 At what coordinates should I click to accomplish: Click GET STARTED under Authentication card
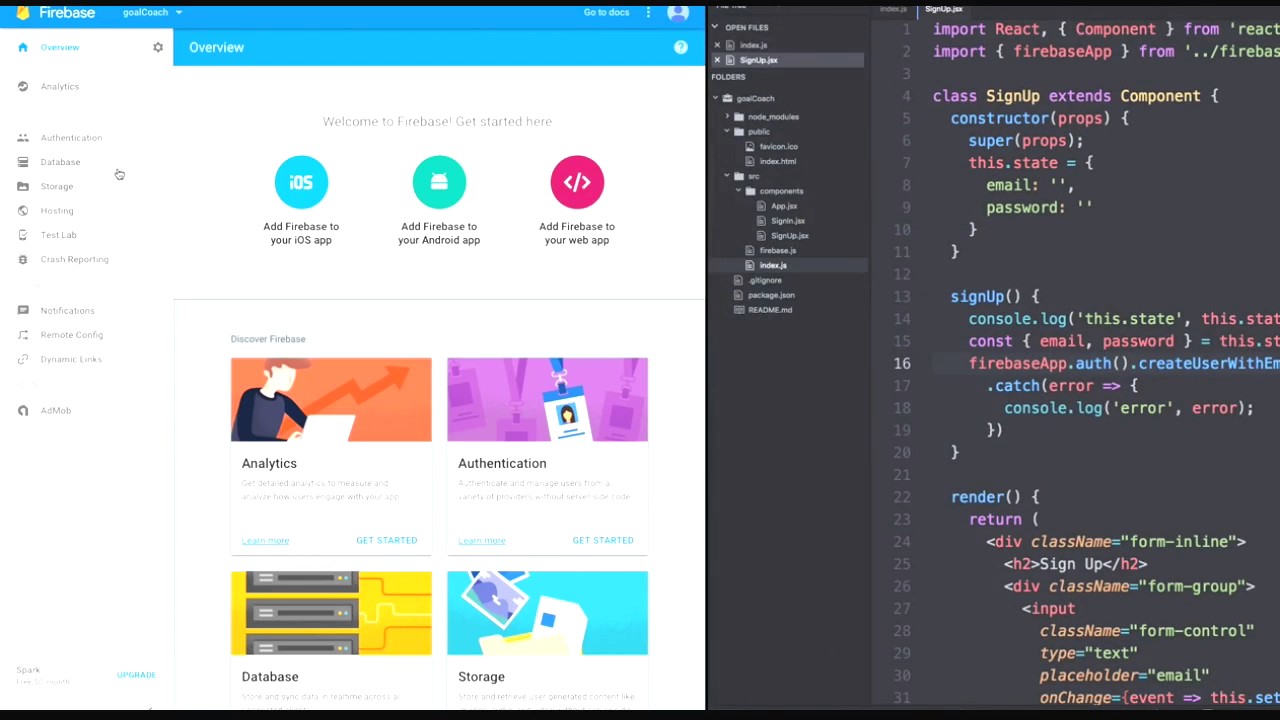(603, 540)
